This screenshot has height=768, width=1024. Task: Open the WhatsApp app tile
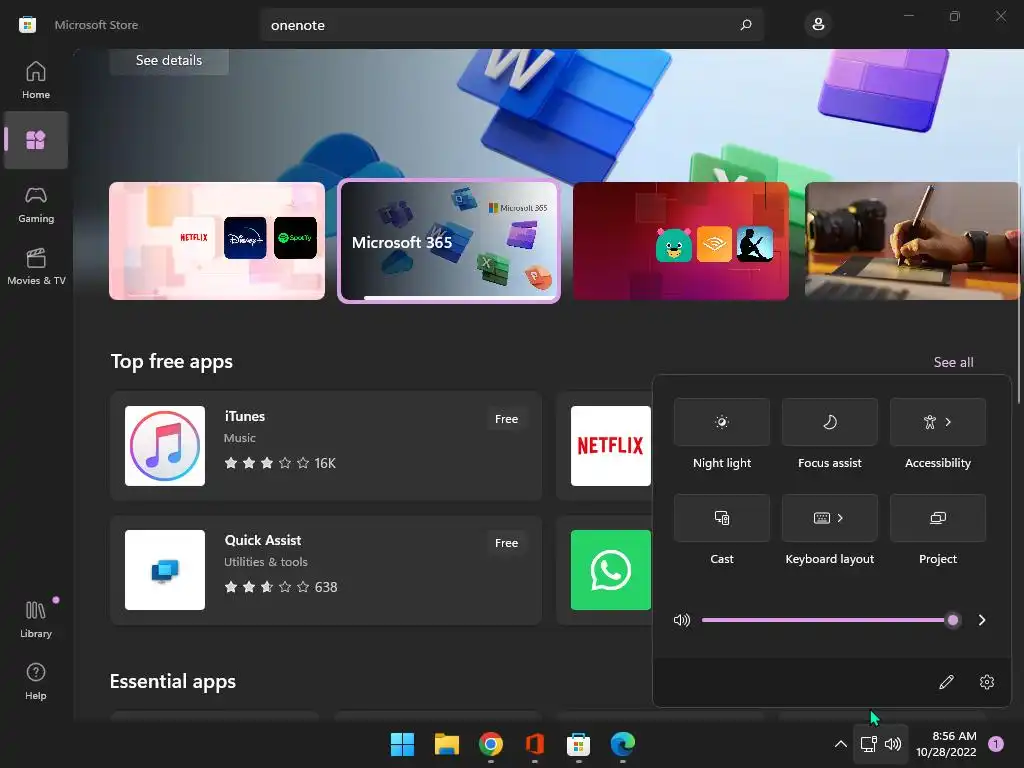pyautogui.click(x=611, y=570)
